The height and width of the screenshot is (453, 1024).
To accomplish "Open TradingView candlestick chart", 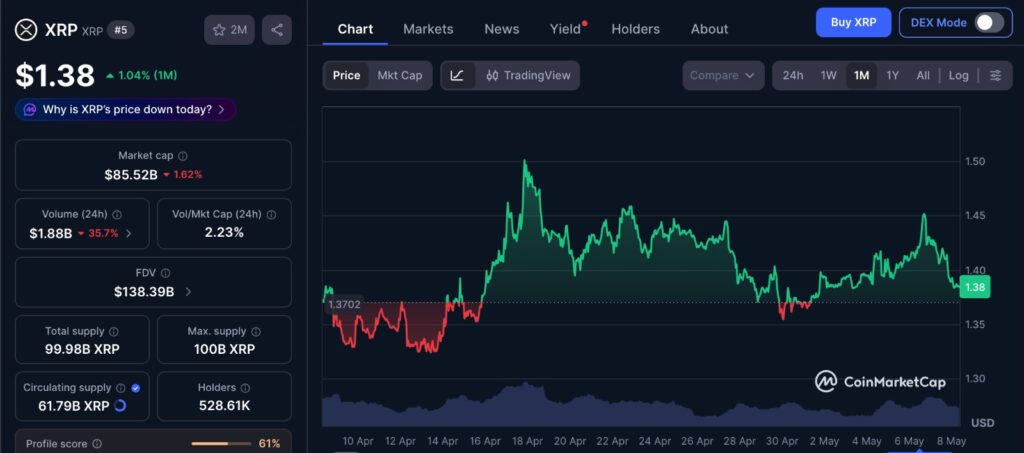I will tap(528, 76).
